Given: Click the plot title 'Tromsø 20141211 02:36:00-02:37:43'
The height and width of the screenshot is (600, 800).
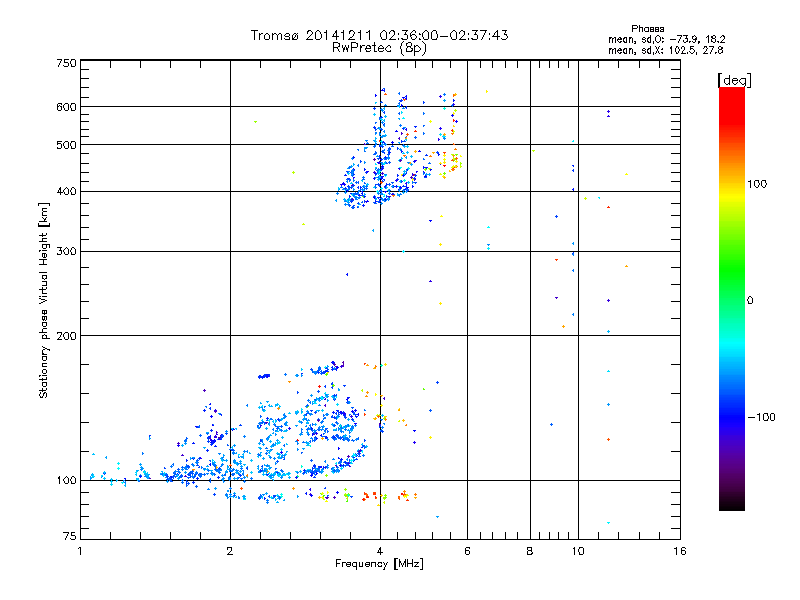Looking at the screenshot, I should point(379,35).
